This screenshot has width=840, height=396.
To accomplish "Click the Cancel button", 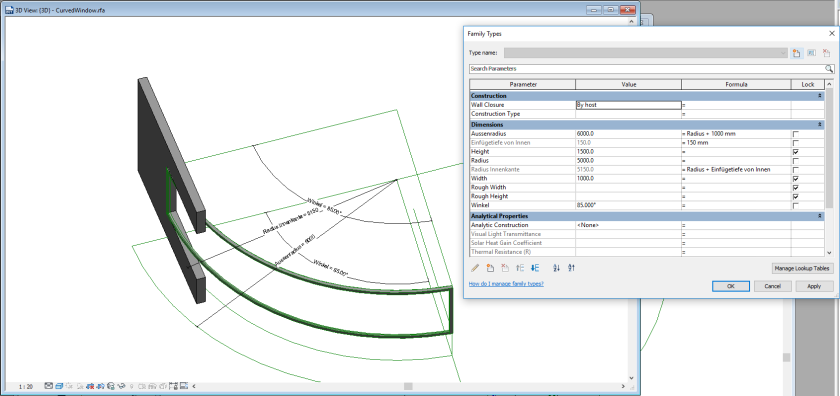I will 772,286.
